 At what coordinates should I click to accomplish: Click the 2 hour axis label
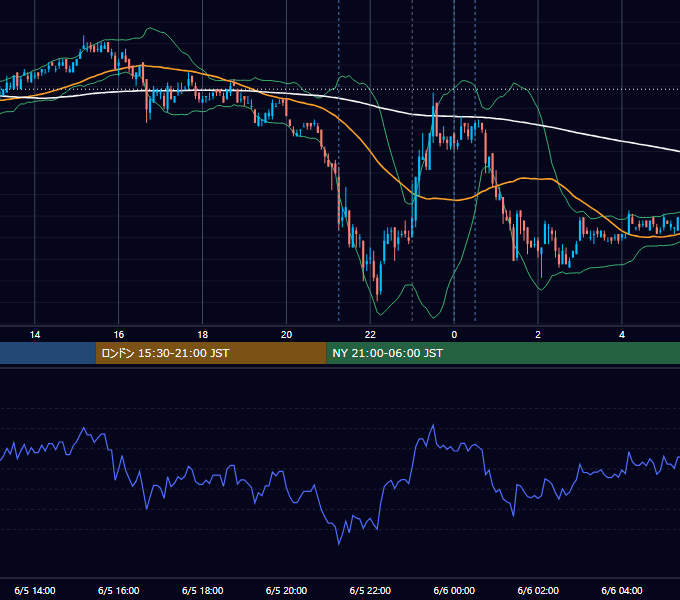click(538, 335)
